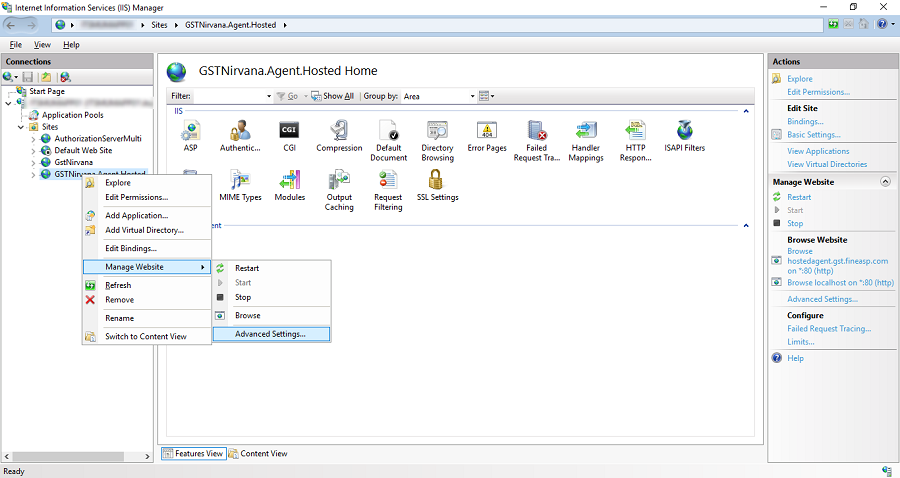Select Refresh in the context menu
The image size is (900, 478).
tap(147, 285)
